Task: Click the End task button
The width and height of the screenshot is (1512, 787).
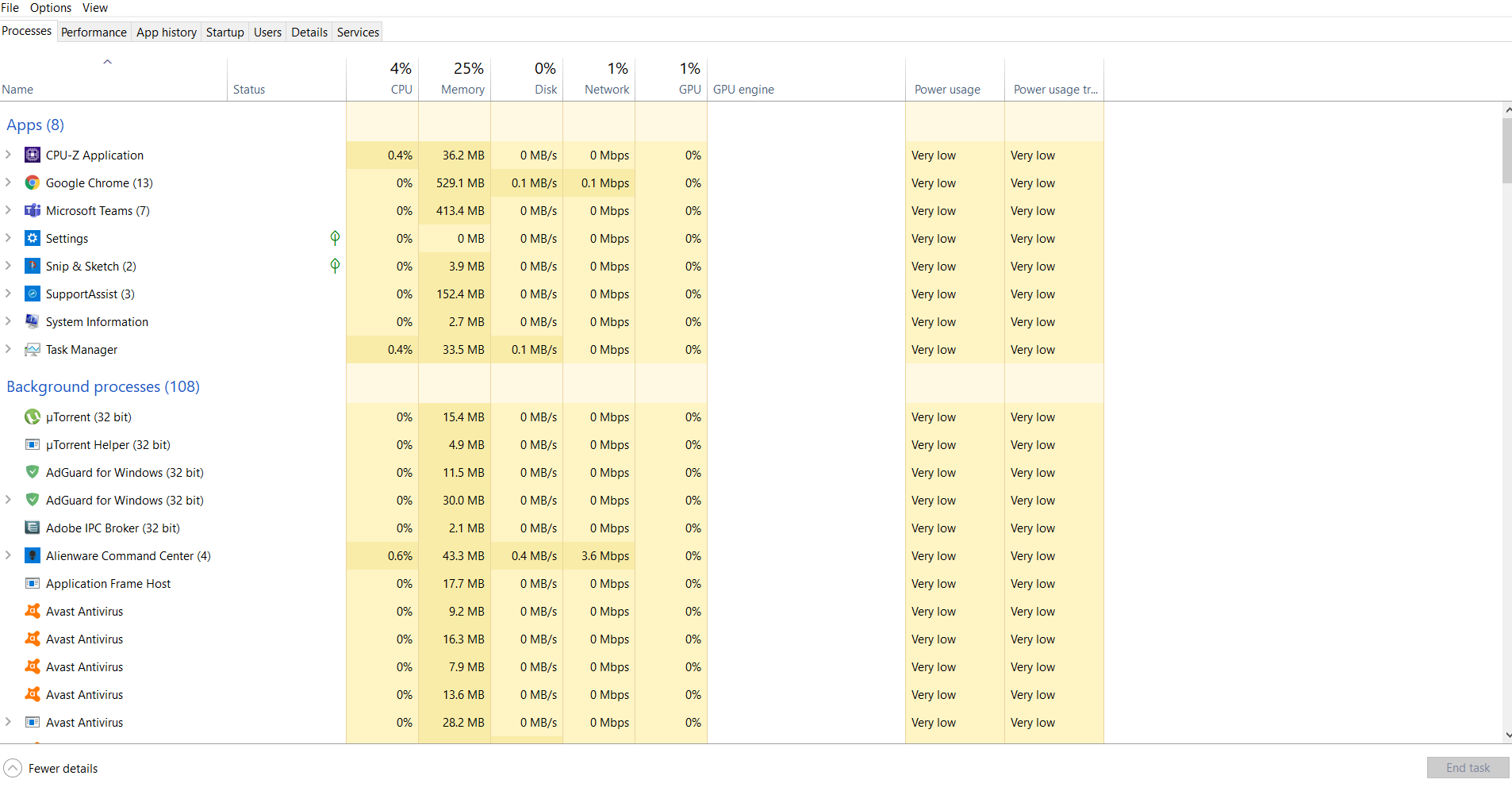Action: point(1468,768)
